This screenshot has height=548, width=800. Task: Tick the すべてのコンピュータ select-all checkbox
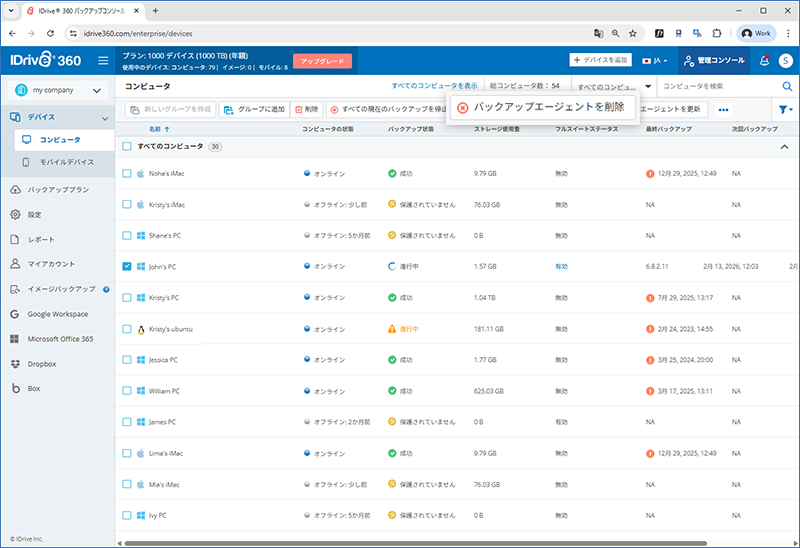[127, 146]
